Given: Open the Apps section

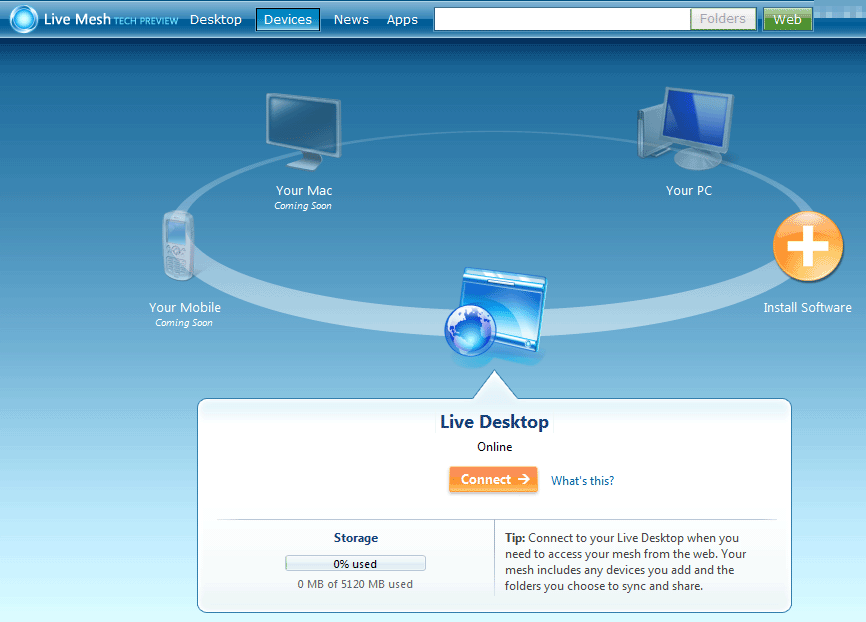Looking at the screenshot, I should pos(402,19).
